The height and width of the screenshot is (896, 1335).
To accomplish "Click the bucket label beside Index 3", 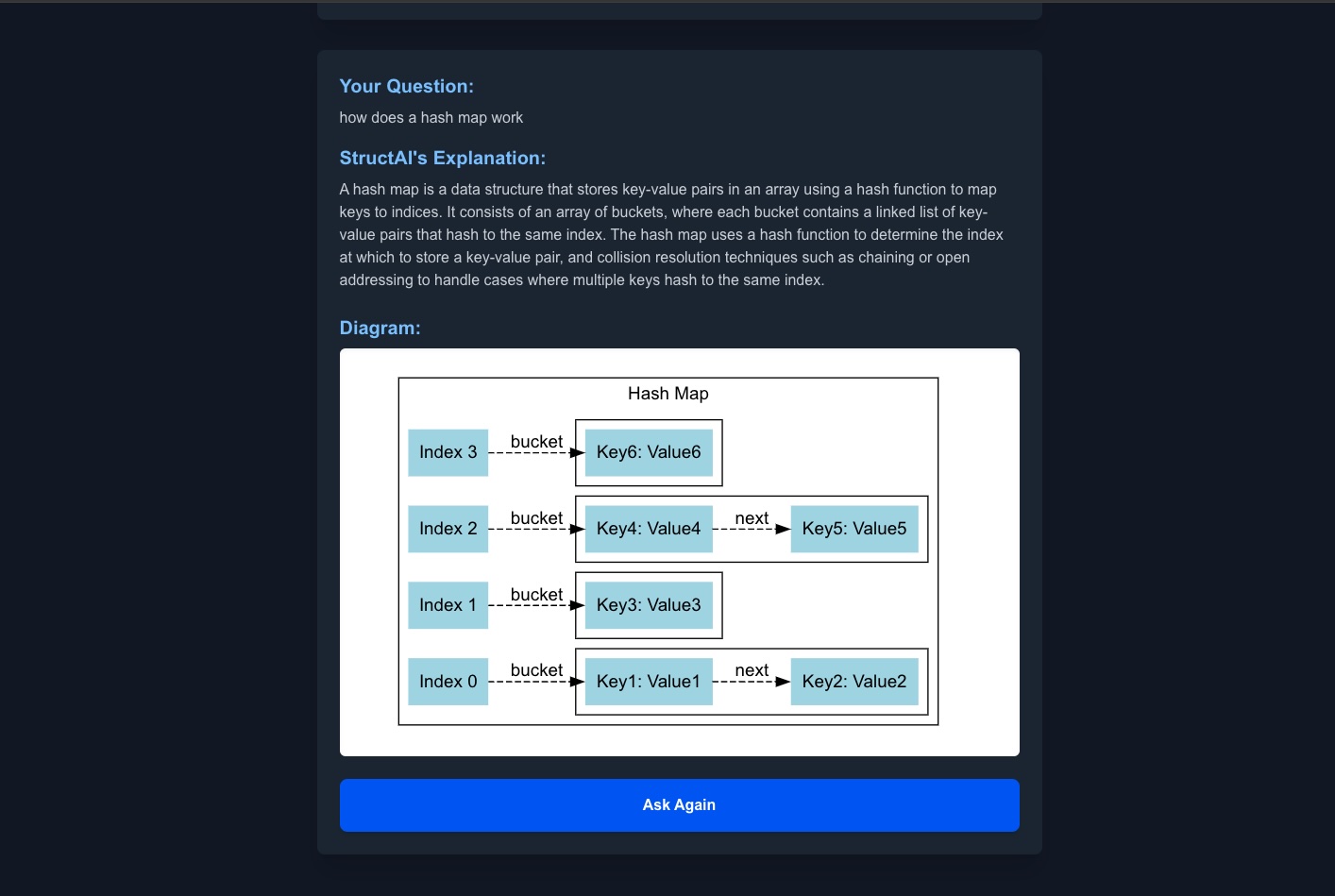I will point(536,442).
